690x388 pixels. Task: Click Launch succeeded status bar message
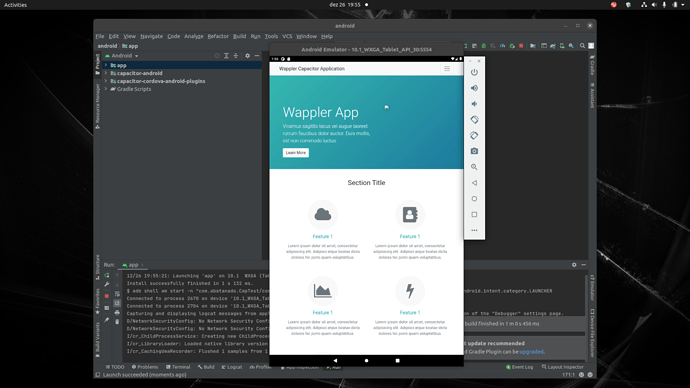point(144,375)
